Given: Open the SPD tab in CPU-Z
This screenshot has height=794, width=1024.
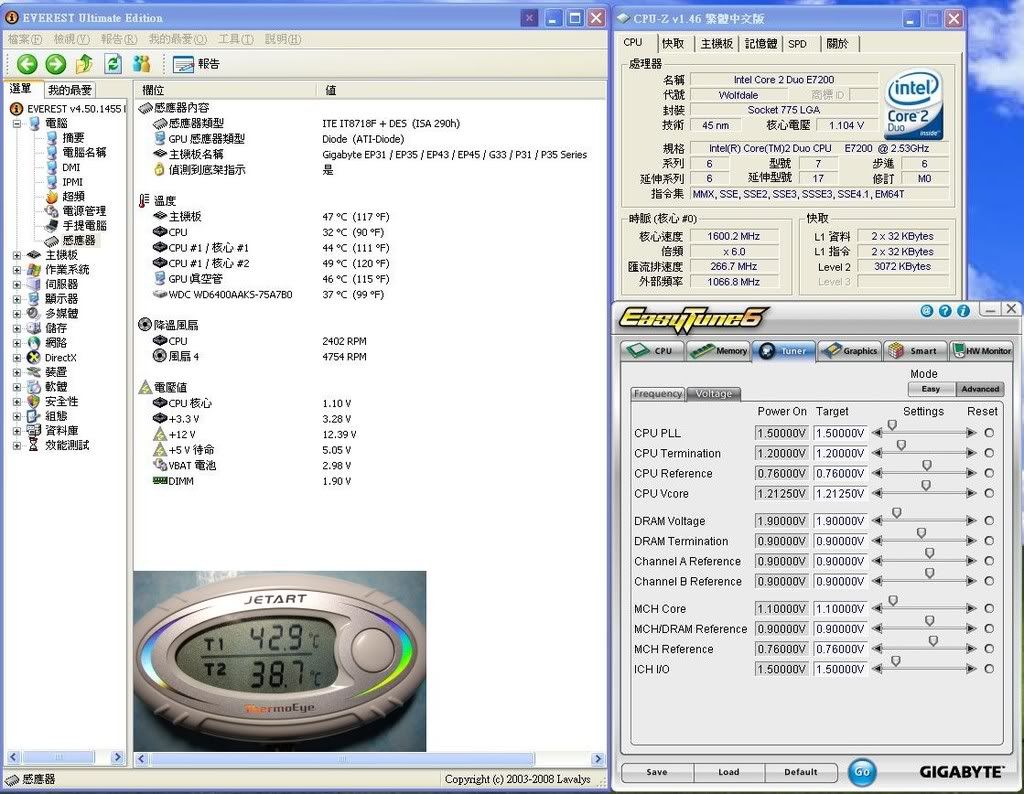Looking at the screenshot, I should pyautogui.click(x=797, y=43).
